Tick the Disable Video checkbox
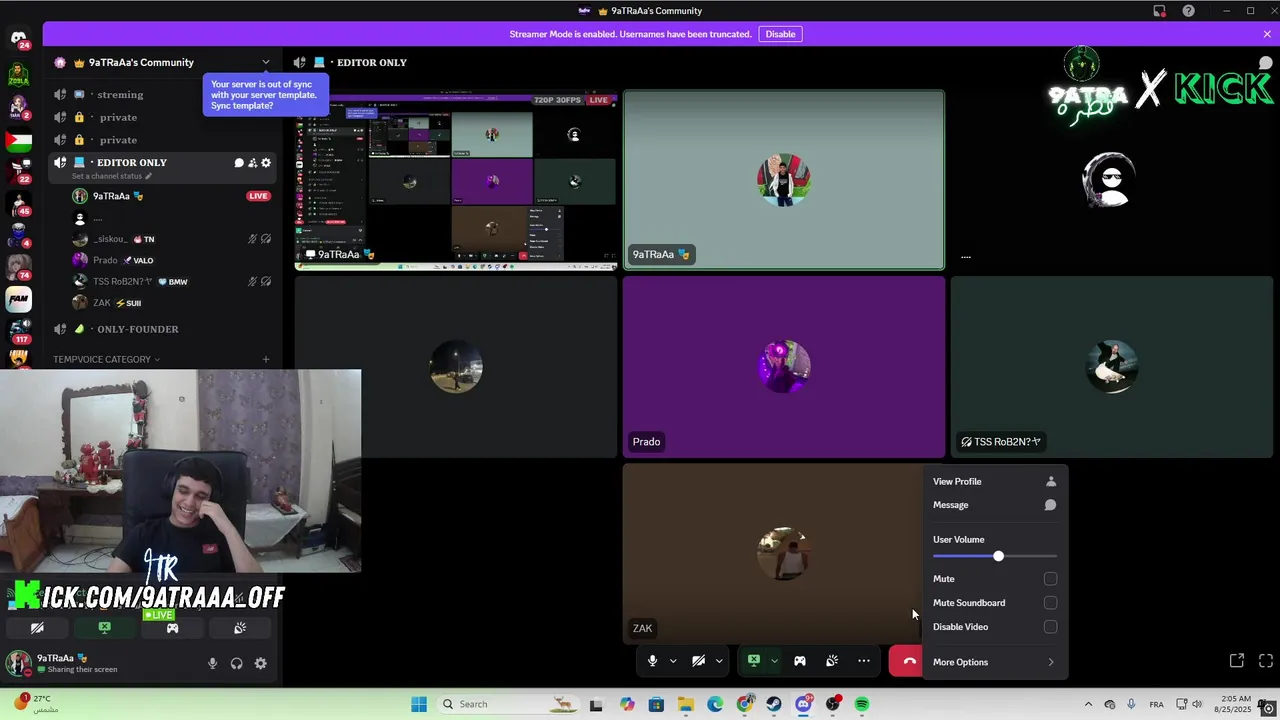This screenshot has height=720, width=1280. pyautogui.click(x=1050, y=627)
